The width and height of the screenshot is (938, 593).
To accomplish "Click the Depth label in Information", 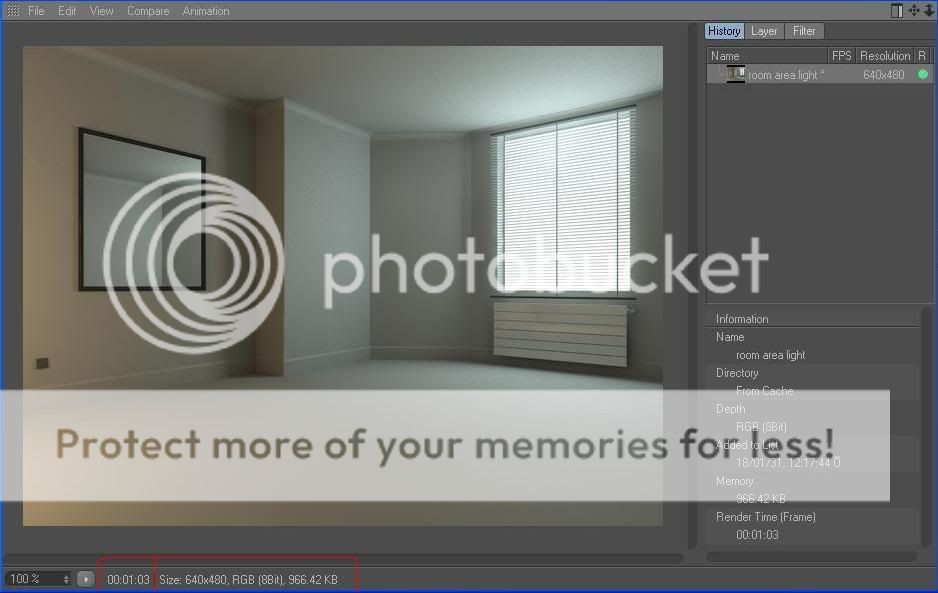I will click(730, 409).
